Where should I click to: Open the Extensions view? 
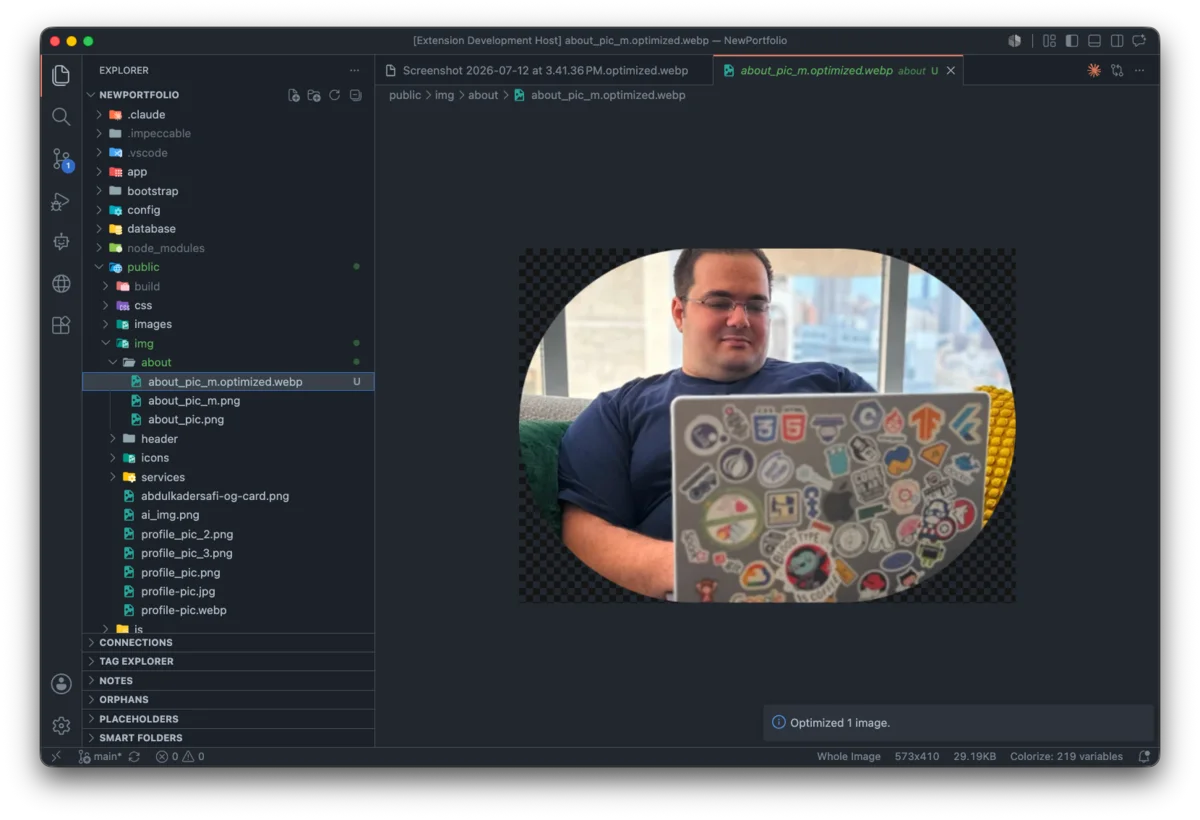tap(61, 325)
